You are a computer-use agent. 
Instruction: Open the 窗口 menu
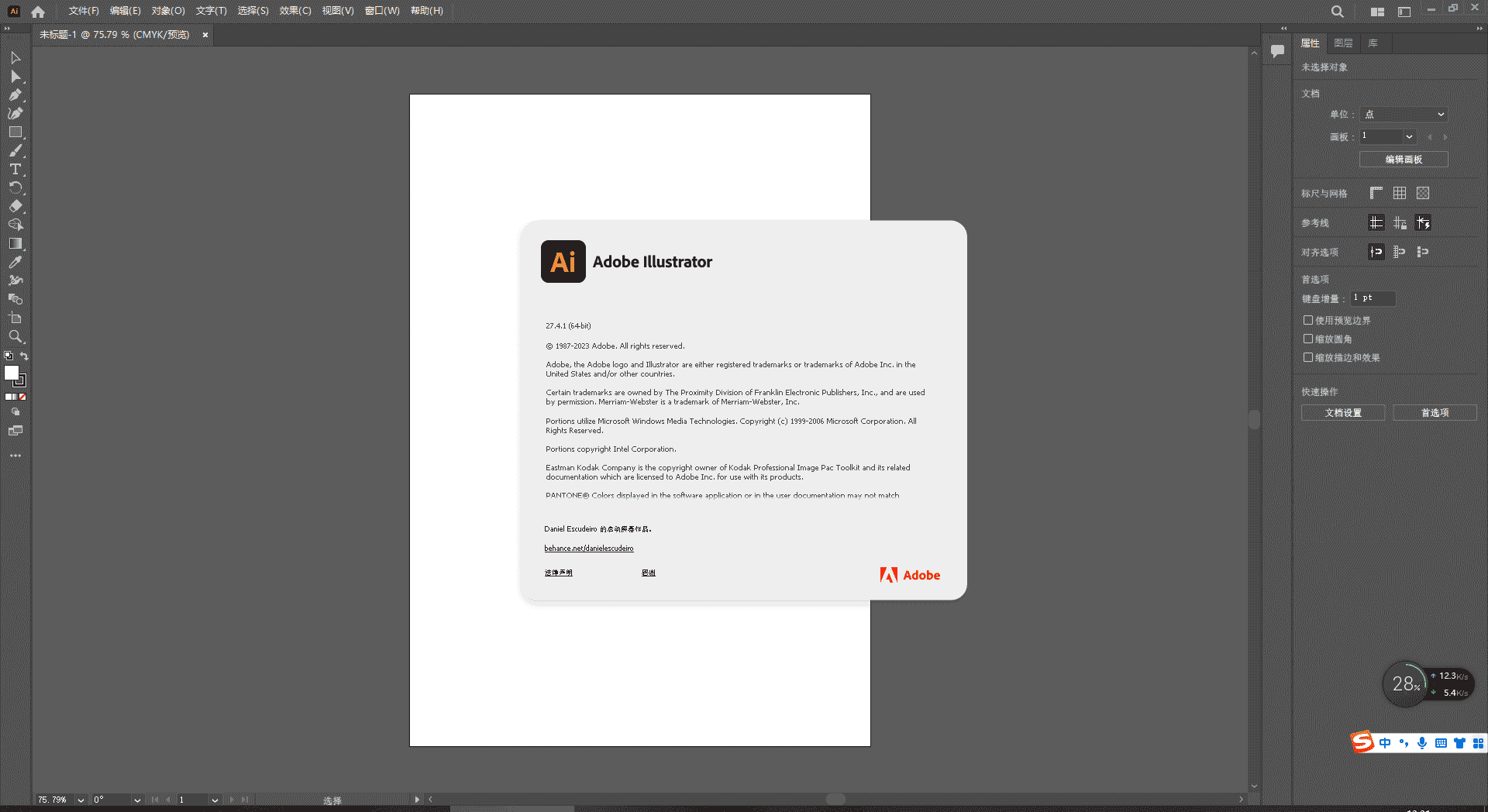pyautogui.click(x=381, y=11)
